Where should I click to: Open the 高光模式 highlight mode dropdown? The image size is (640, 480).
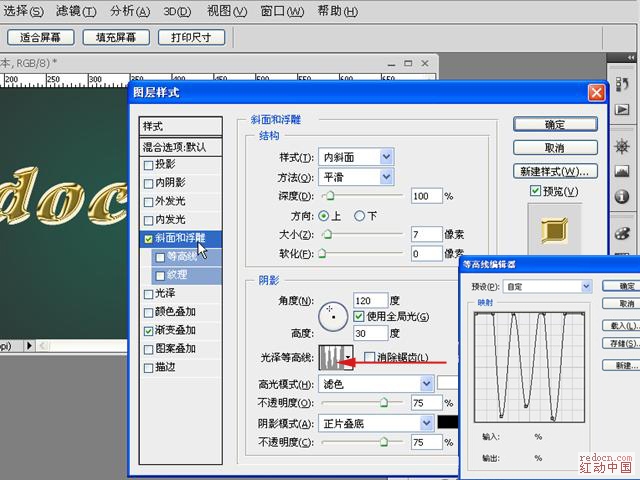click(427, 383)
